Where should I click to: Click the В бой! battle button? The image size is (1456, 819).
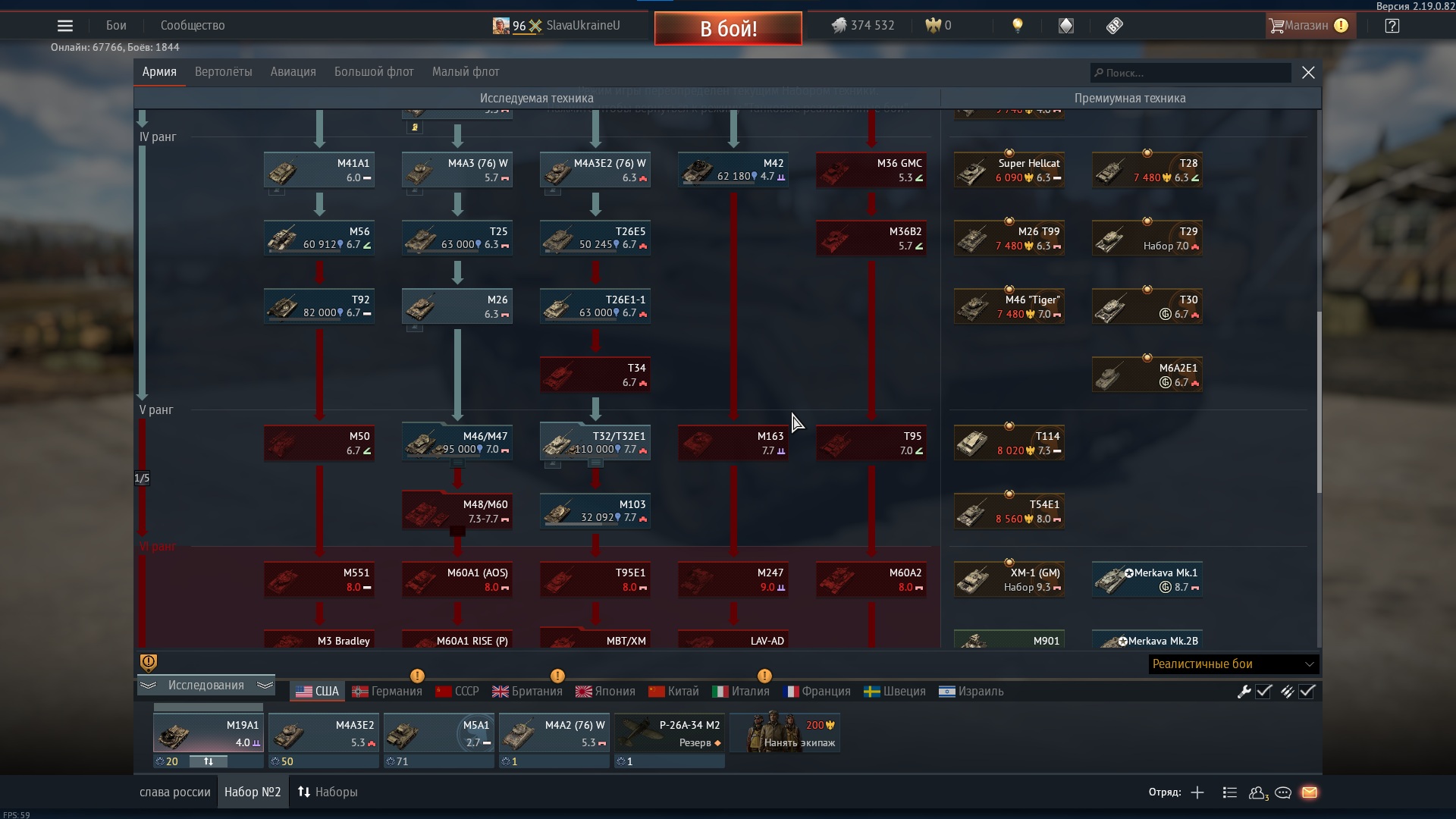728,29
